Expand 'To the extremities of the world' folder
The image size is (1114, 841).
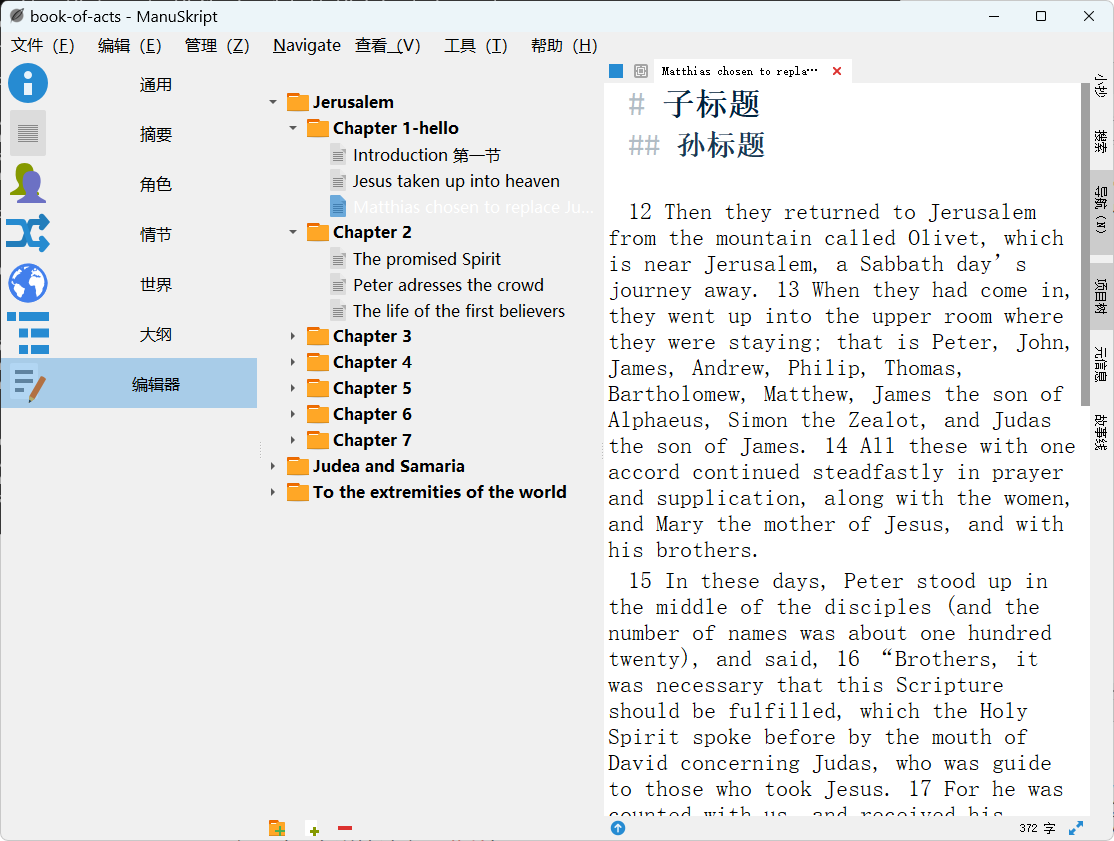click(273, 492)
